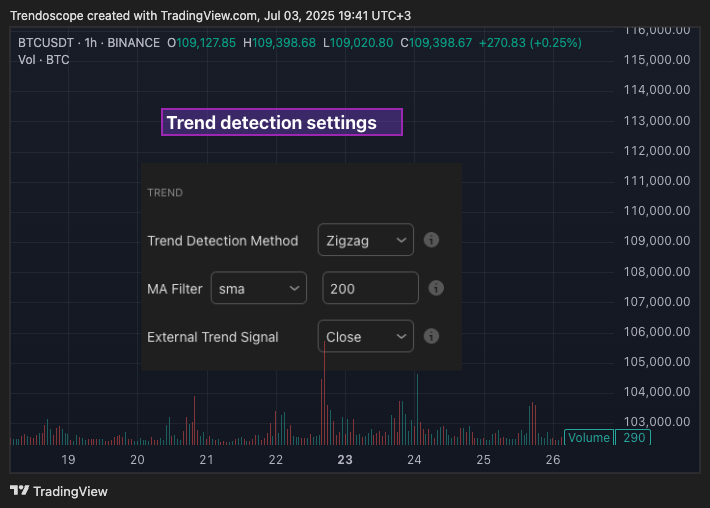Click the 109,000.00 price axis label
This screenshot has width=710, height=508.
(x=657, y=240)
